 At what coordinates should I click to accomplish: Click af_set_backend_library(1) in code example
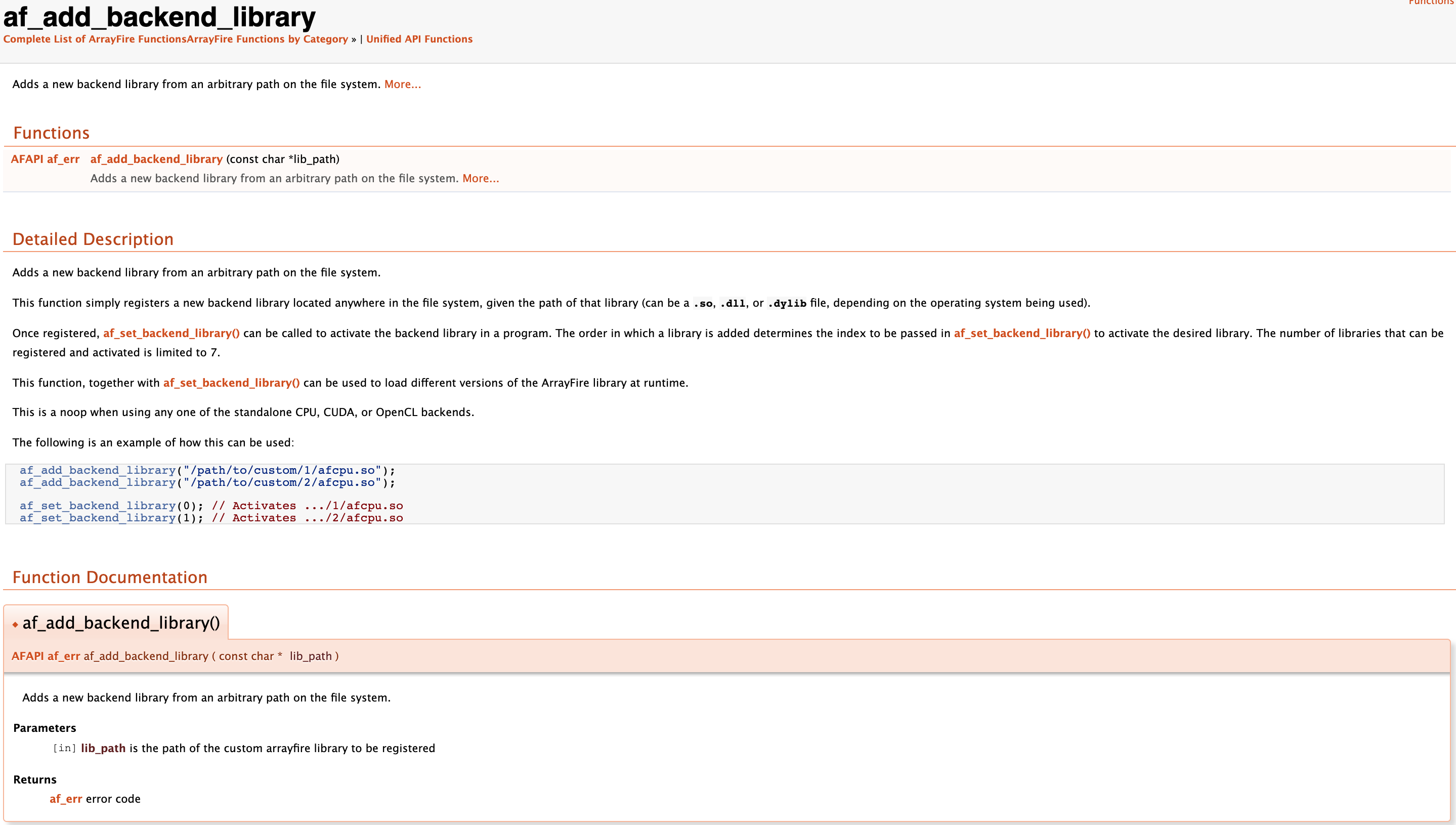pos(98,518)
